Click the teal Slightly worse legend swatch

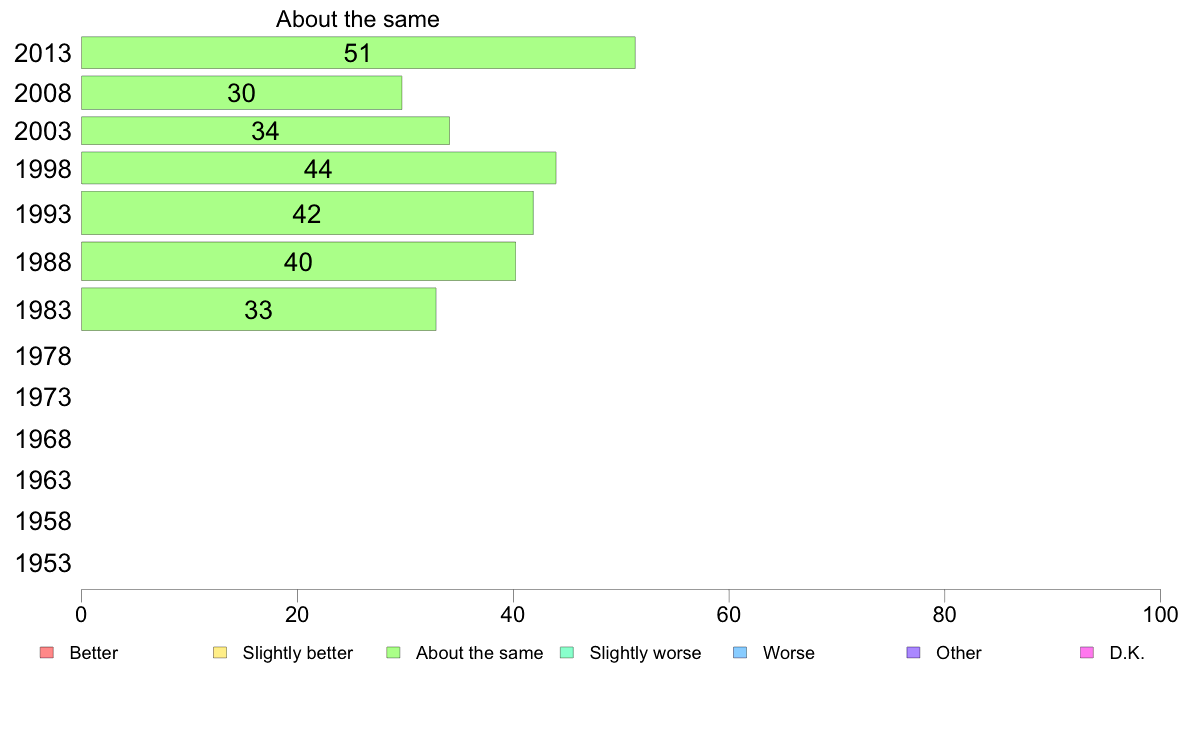[567, 653]
